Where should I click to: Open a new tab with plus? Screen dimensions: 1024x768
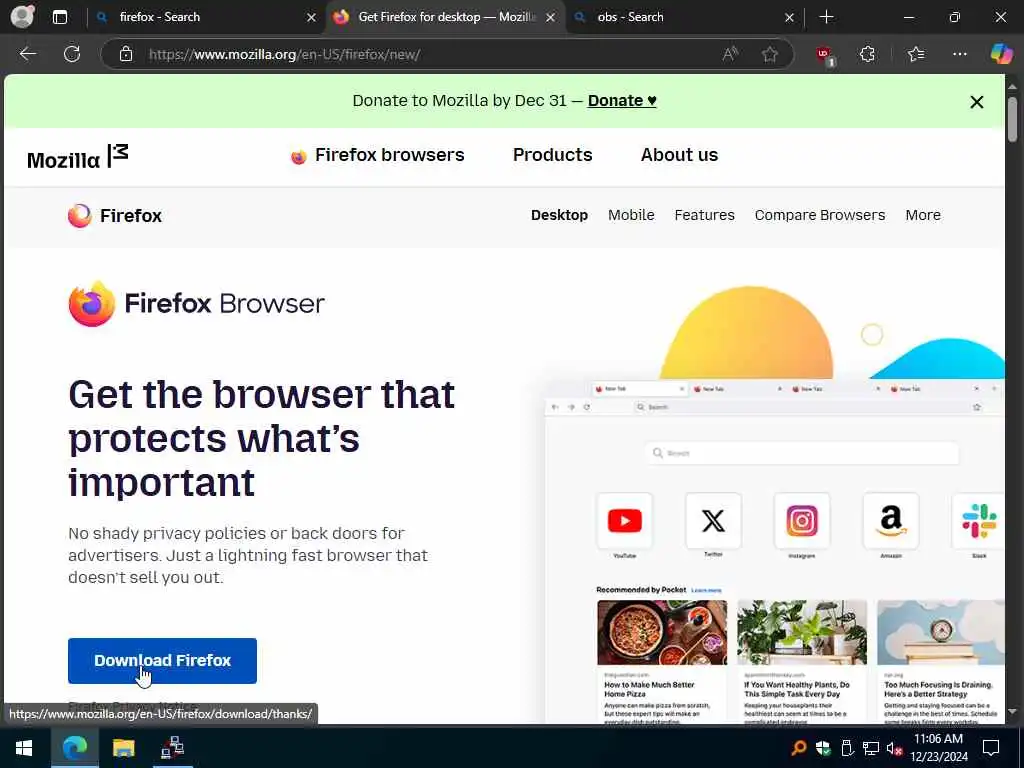826,17
